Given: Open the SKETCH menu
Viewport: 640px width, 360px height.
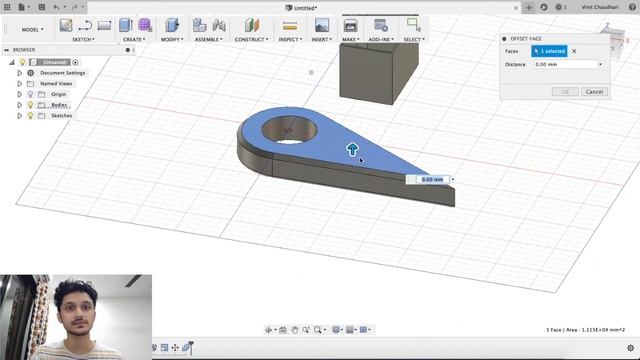Looking at the screenshot, I should (83, 40).
